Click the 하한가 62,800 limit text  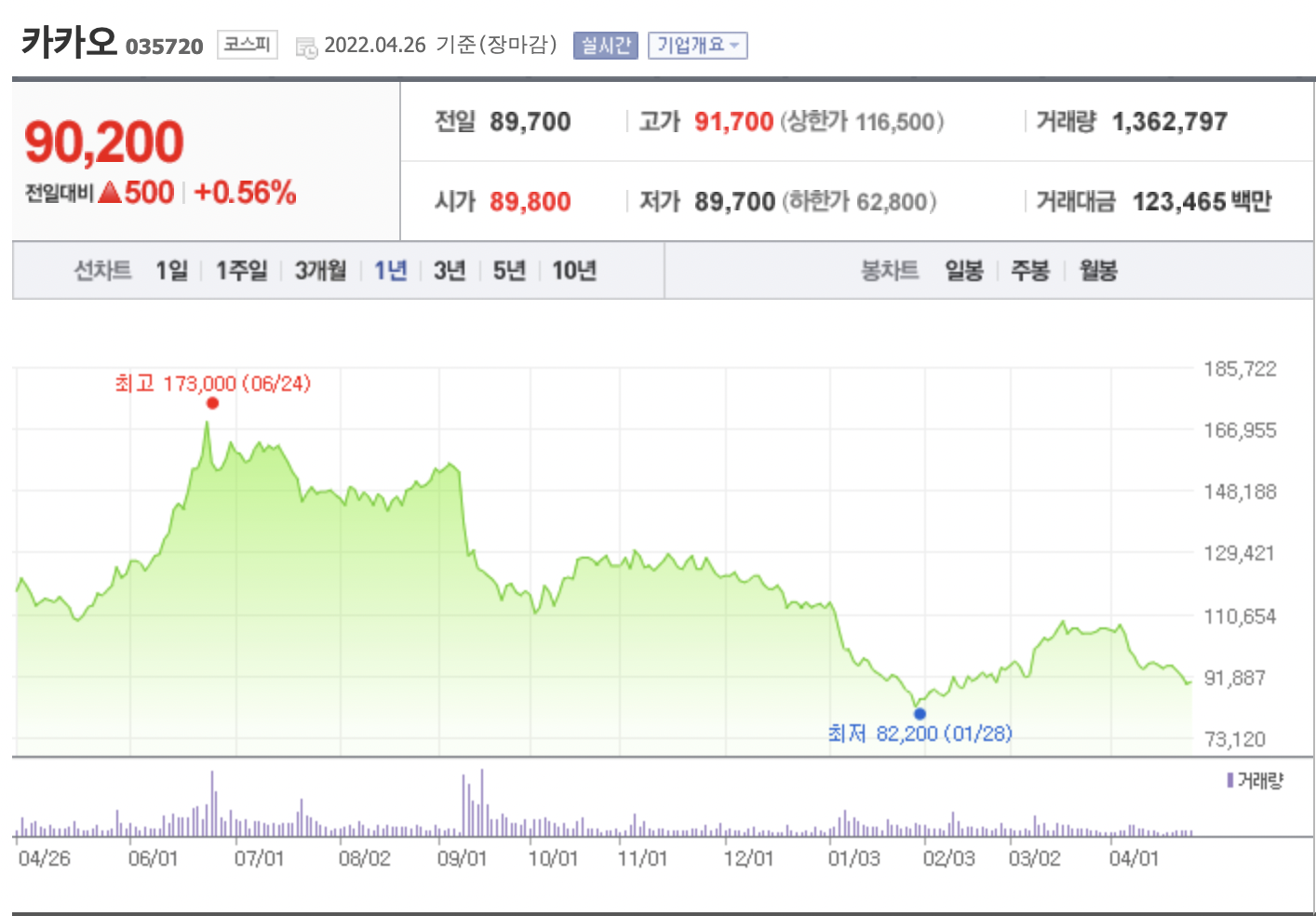tap(859, 202)
